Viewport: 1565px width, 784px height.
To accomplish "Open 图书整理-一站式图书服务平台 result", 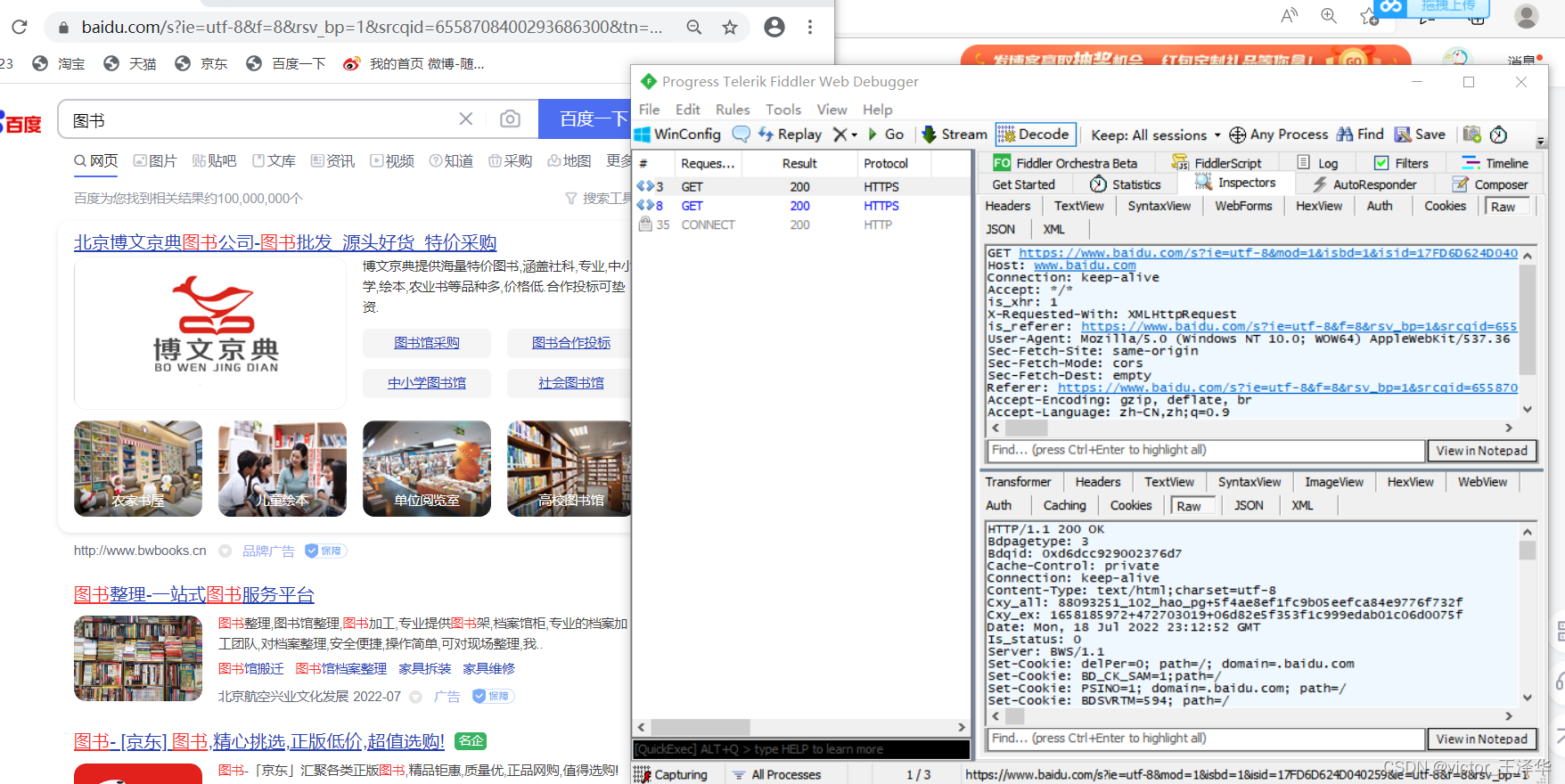I will pyautogui.click(x=194, y=594).
